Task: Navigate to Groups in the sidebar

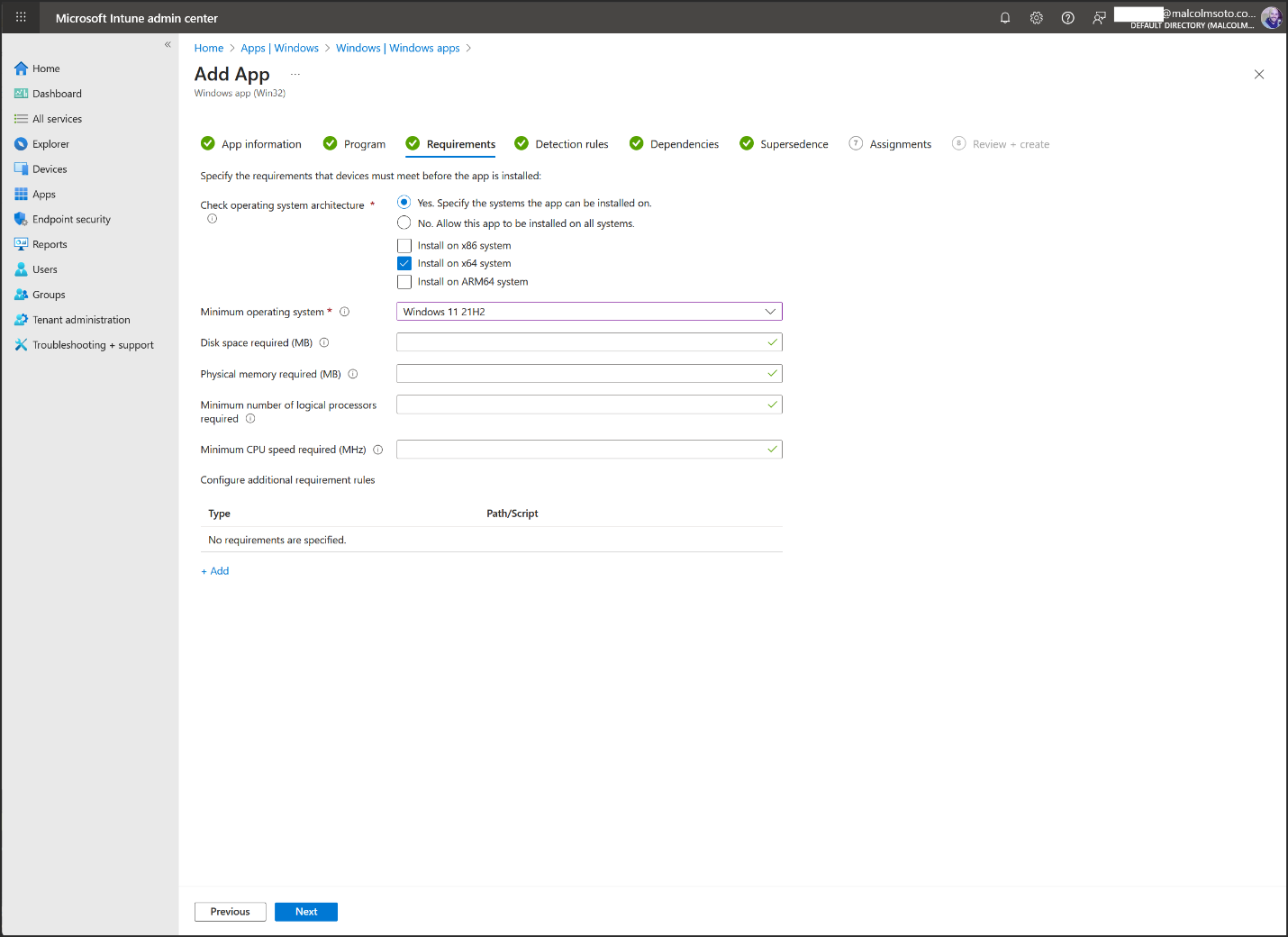Action: pos(48,295)
